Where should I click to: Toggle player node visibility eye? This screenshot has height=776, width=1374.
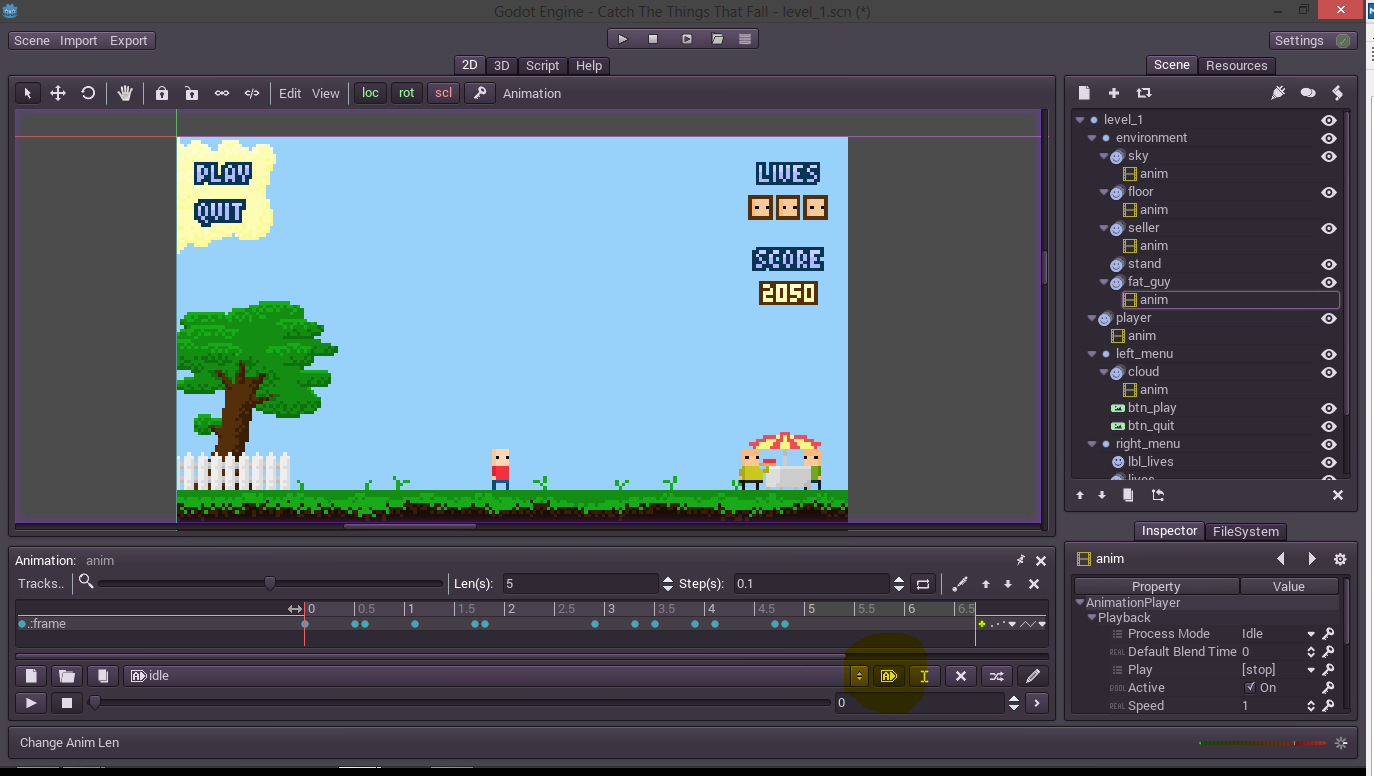click(x=1329, y=318)
